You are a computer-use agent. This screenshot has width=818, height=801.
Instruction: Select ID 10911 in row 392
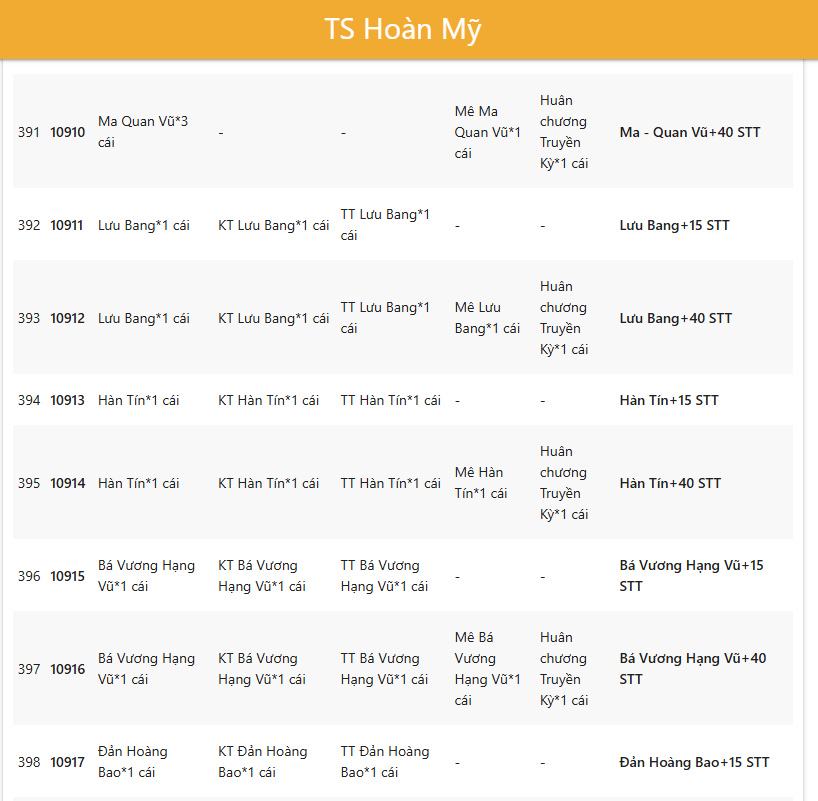coord(68,225)
